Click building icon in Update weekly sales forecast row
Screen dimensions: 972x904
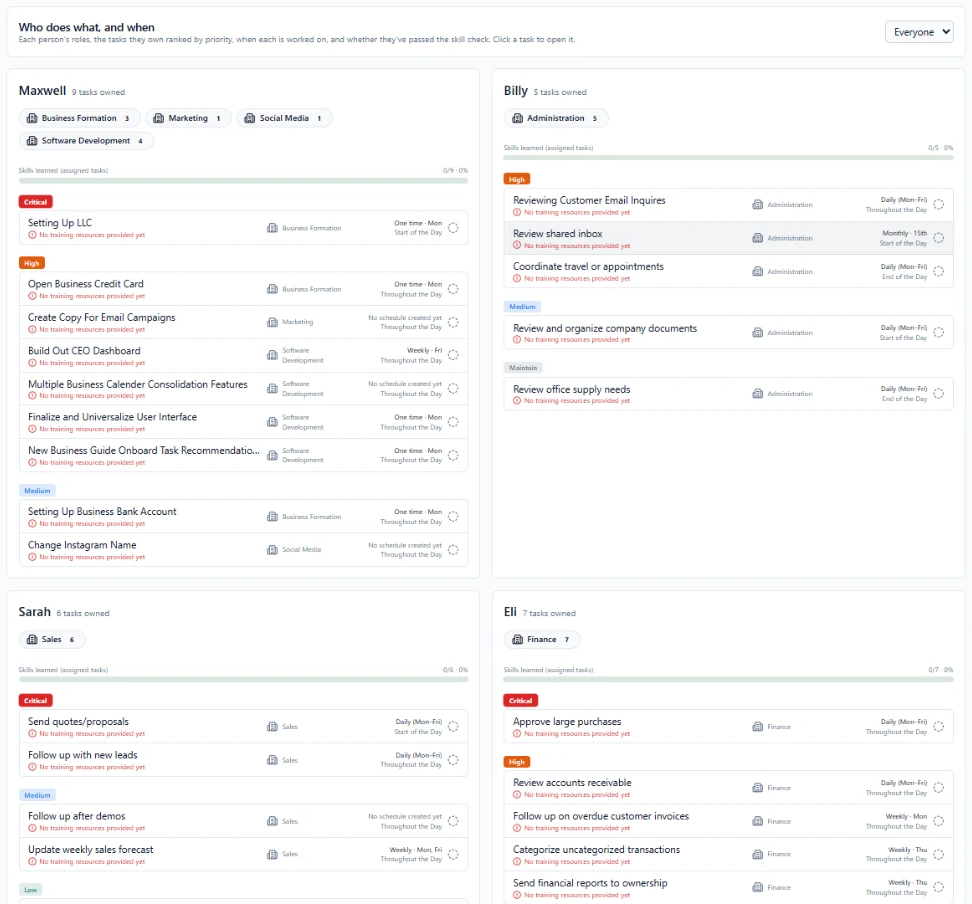point(272,854)
